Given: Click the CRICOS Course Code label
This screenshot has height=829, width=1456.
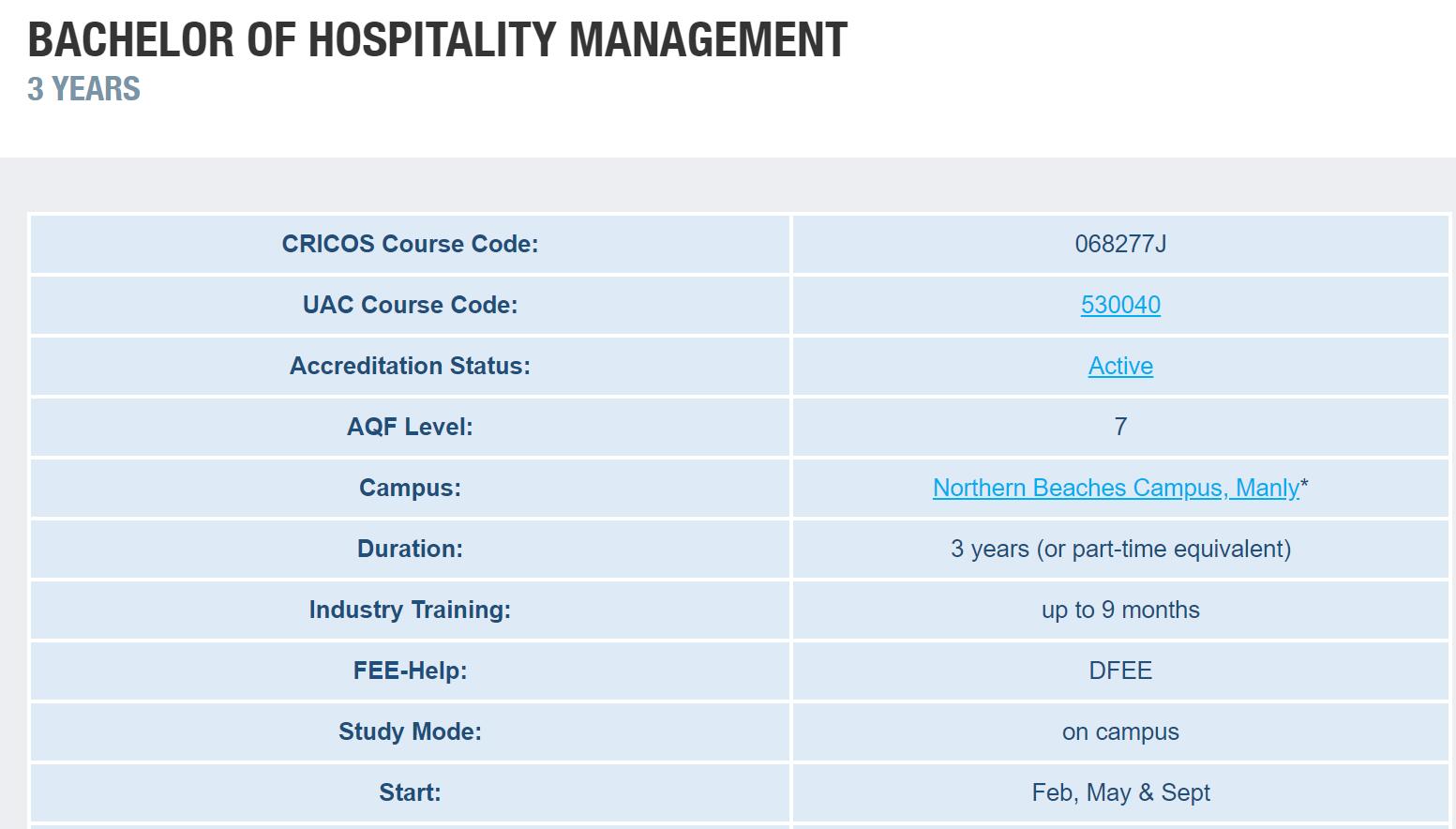Looking at the screenshot, I should [410, 244].
